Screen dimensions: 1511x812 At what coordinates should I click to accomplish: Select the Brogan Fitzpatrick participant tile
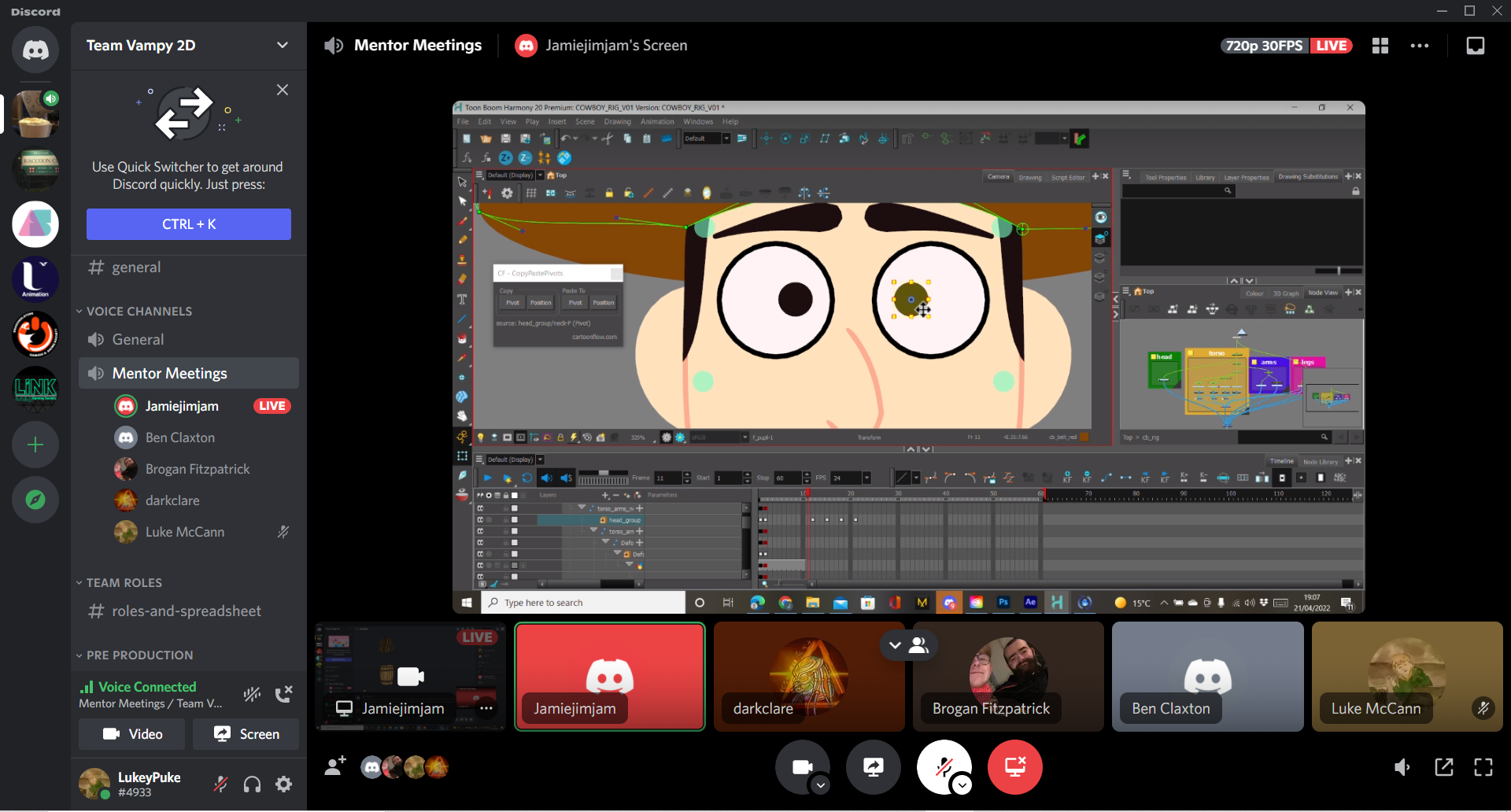[x=1008, y=677]
